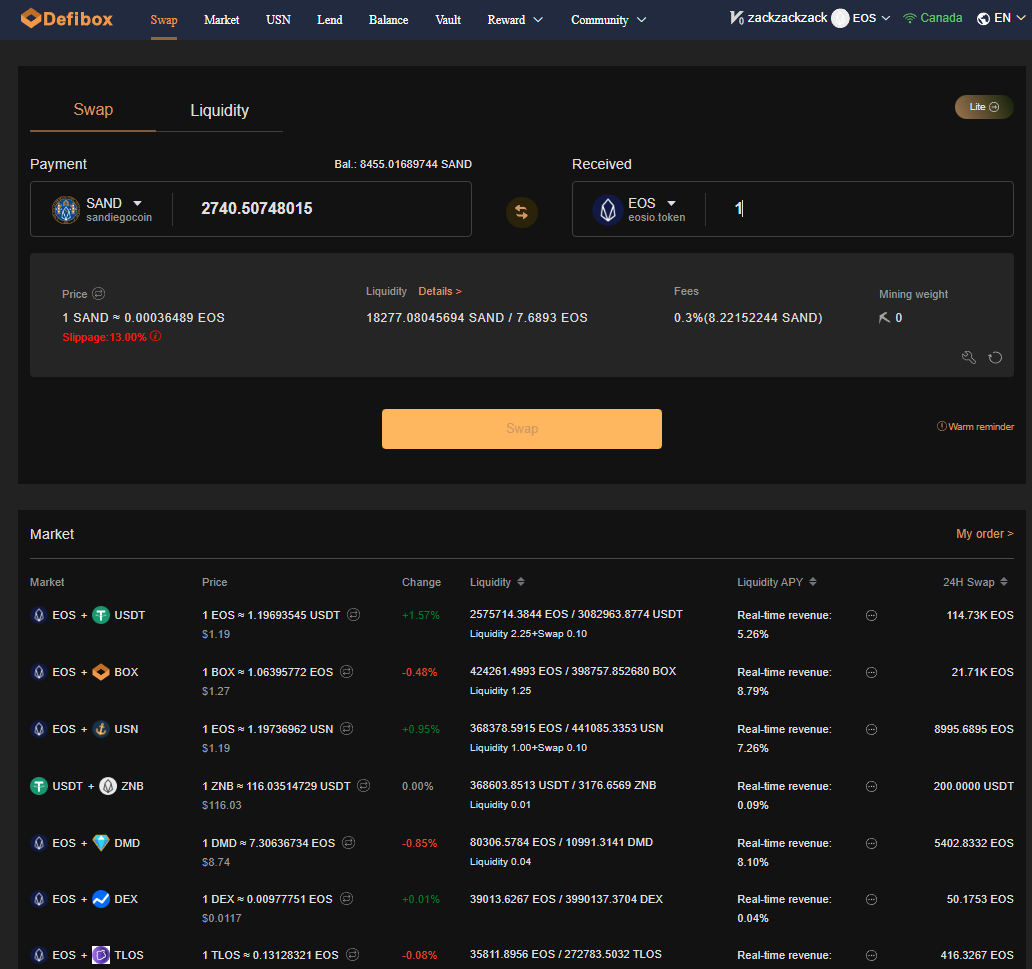
Task: Open EOS chain selector dropdown
Action: tap(871, 18)
